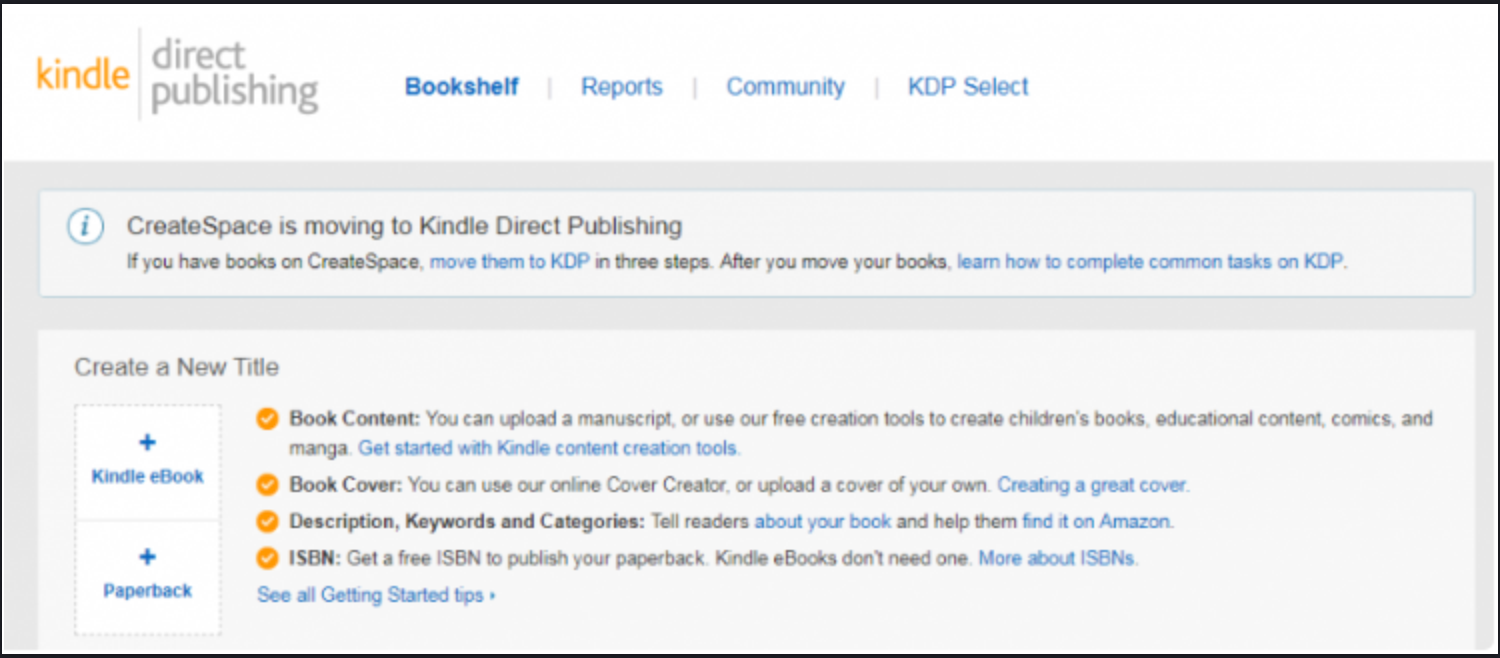Open the 'More about ISBNs' link

click(1057, 558)
